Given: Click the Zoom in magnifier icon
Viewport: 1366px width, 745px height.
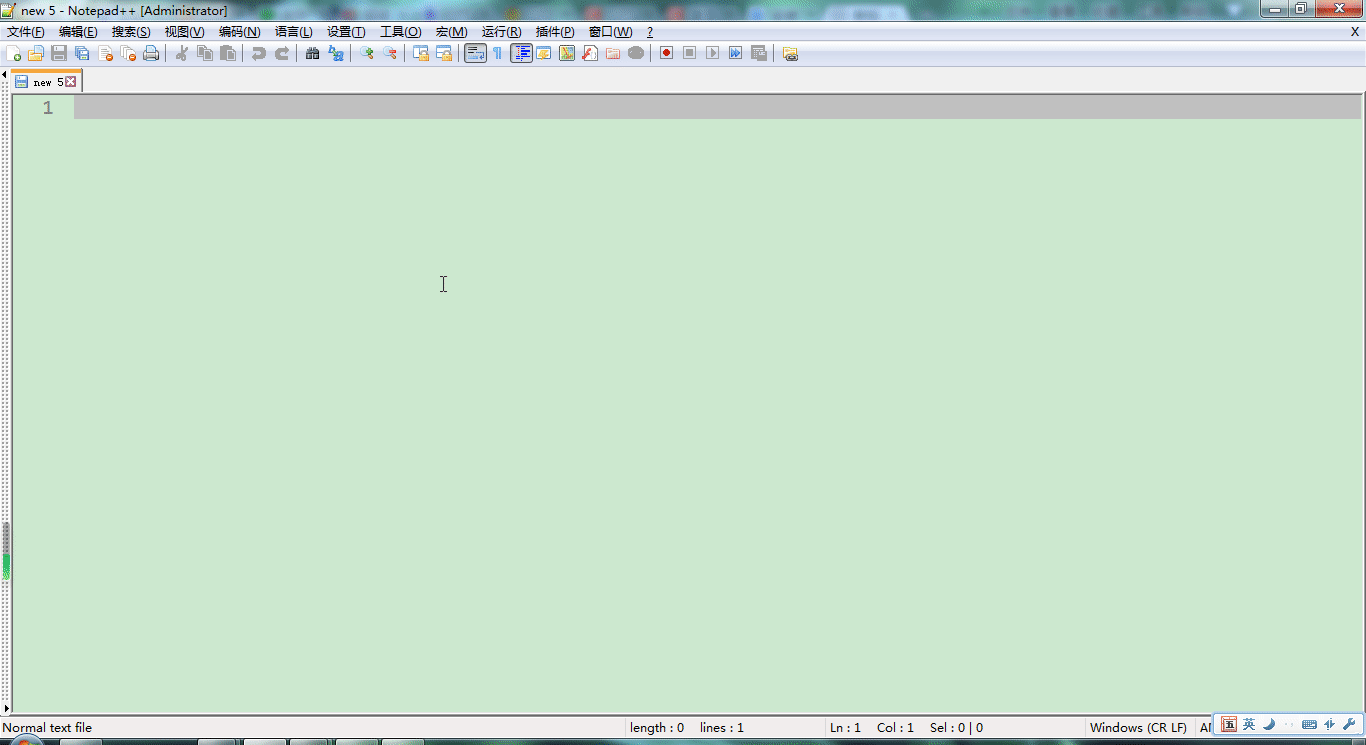Looking at the screenshot, I should (x=367, y=53).
